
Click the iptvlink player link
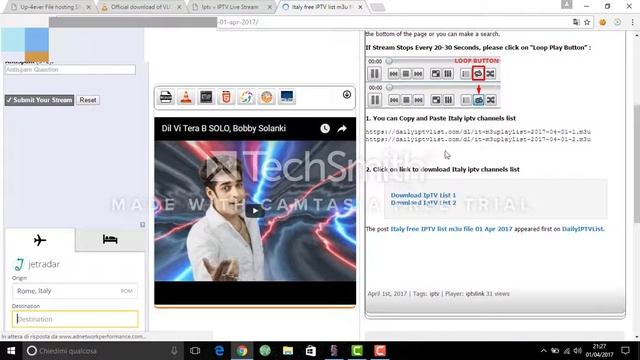click(475, 294)
